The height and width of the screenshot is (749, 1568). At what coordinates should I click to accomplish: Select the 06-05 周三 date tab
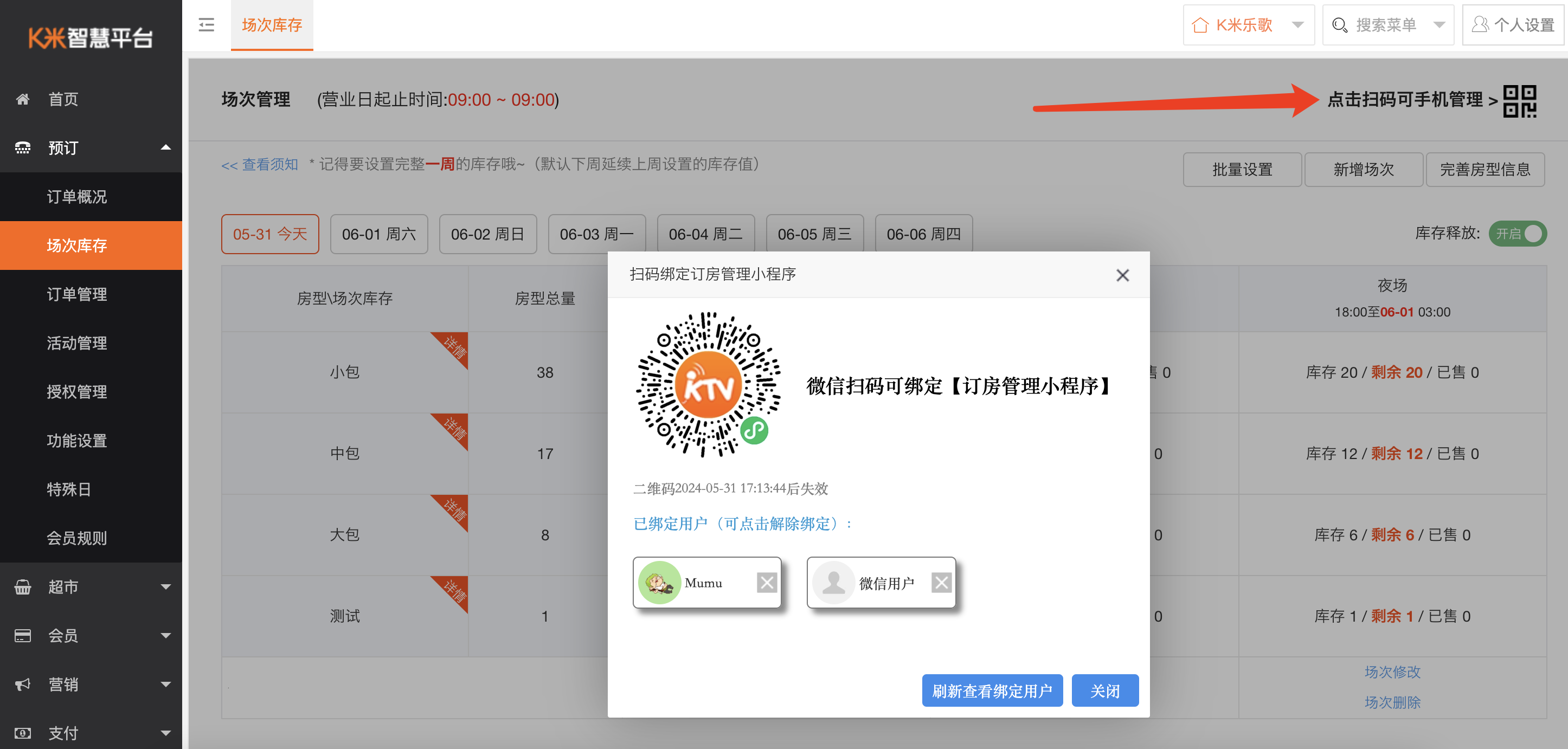[814, 234]
